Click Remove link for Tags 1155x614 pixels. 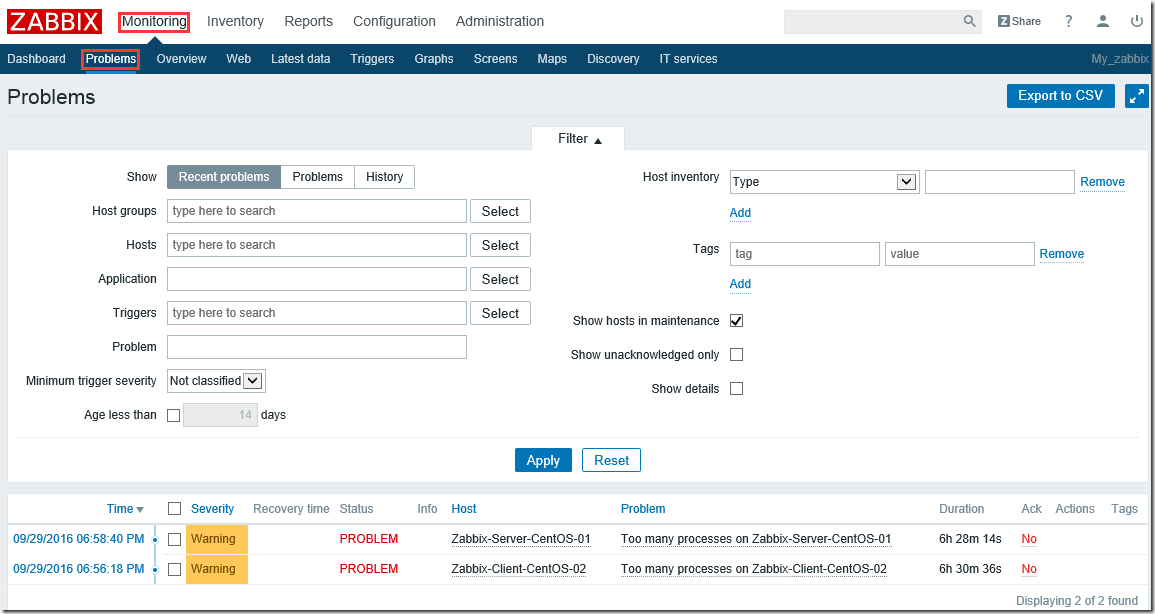[1061, 254]
